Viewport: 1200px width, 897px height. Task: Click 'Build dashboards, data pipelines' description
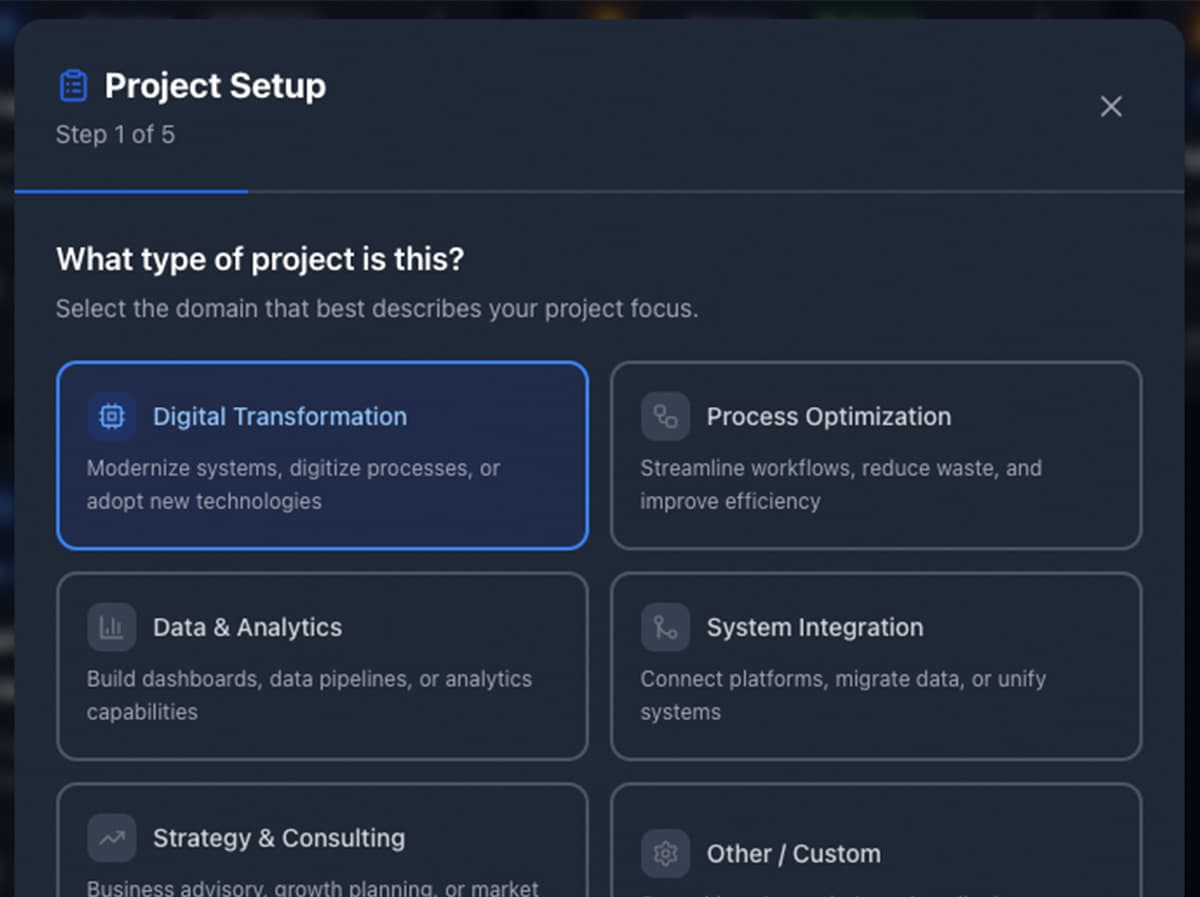click(309, 695)
